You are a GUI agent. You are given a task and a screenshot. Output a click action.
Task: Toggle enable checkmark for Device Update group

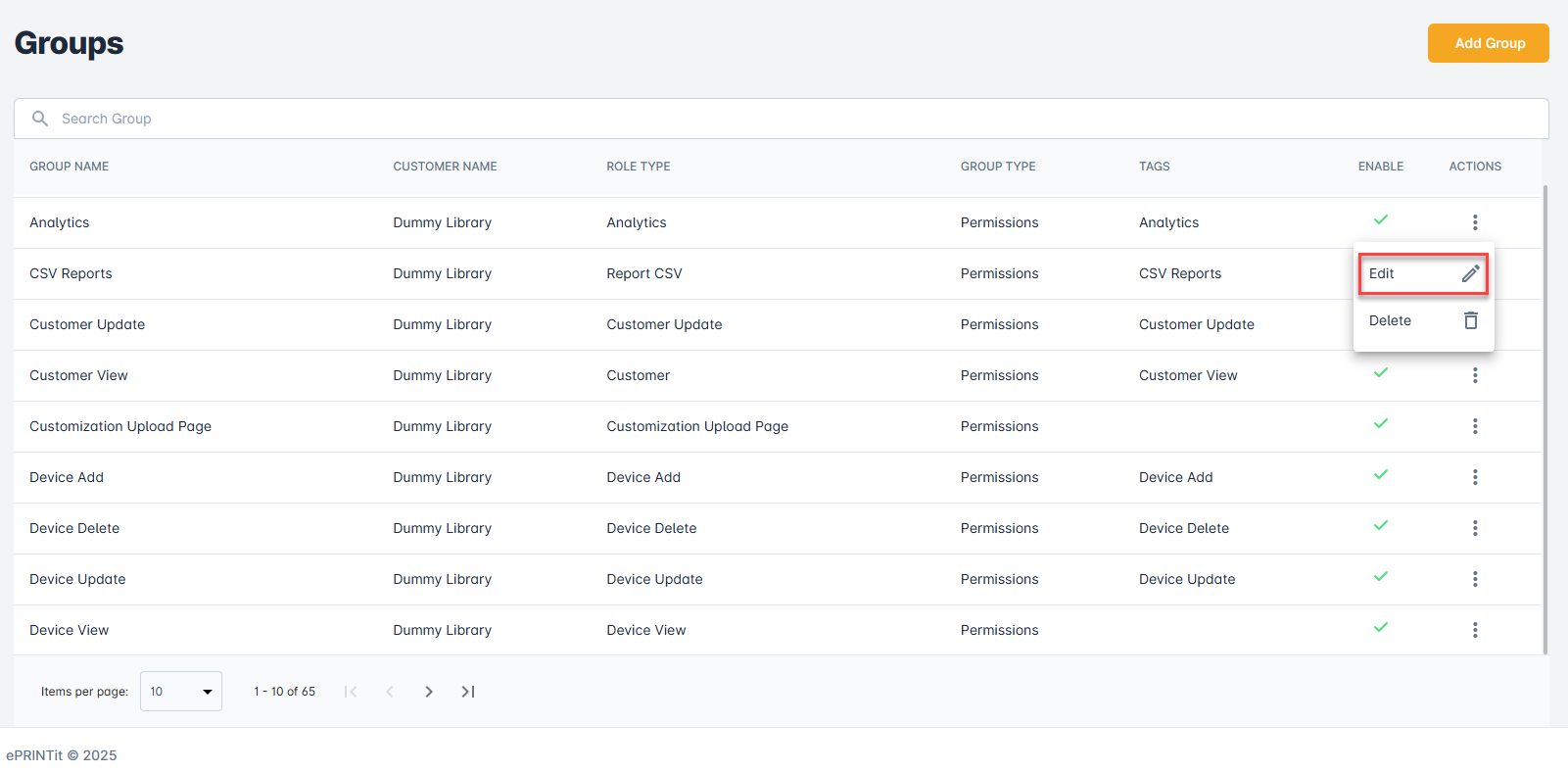click(x=1381, y=576)
